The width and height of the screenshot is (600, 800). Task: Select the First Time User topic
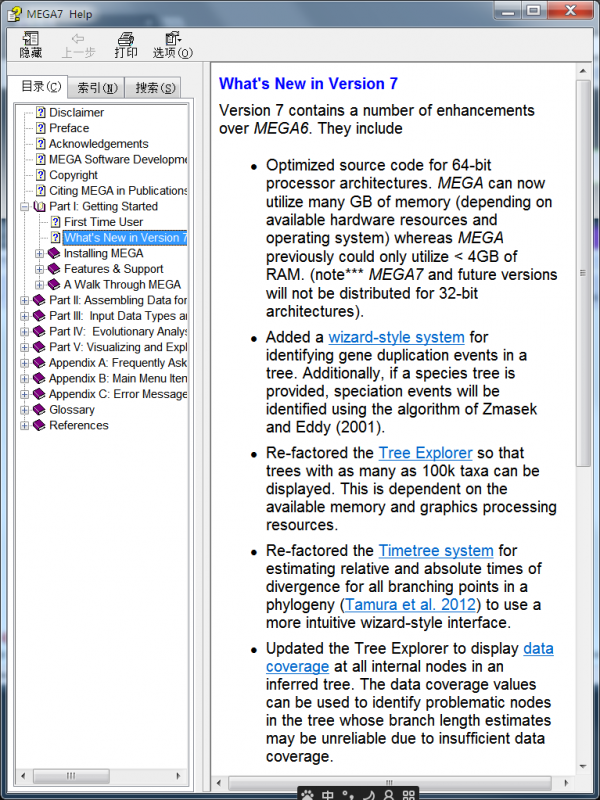pos(103,222)
